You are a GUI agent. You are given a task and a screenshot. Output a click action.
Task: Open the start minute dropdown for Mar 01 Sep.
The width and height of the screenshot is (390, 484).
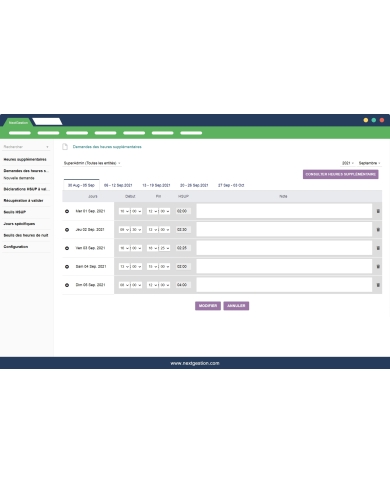pyautogui.click(x=136, y=211)
